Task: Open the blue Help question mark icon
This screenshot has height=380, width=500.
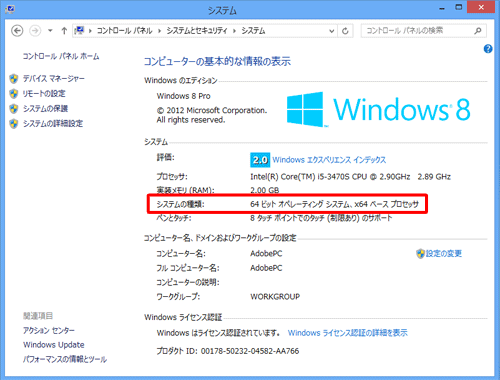Action: click(x=488, y=49)
